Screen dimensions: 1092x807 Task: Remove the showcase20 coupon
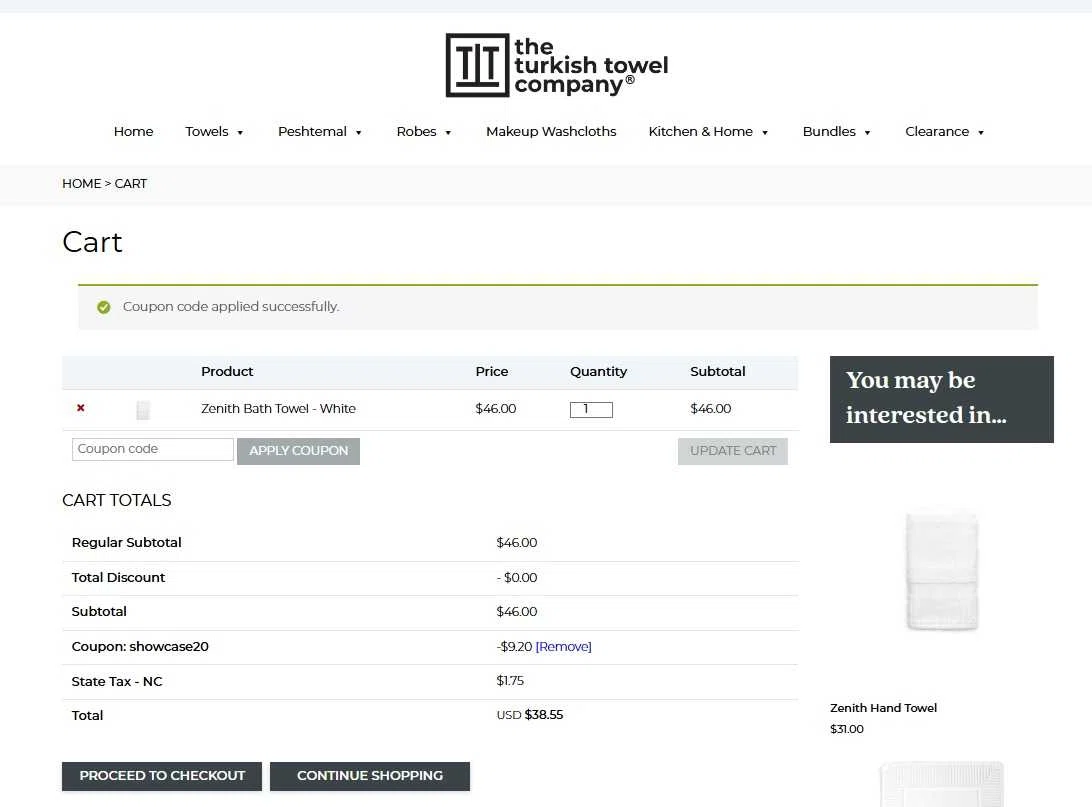563,647
